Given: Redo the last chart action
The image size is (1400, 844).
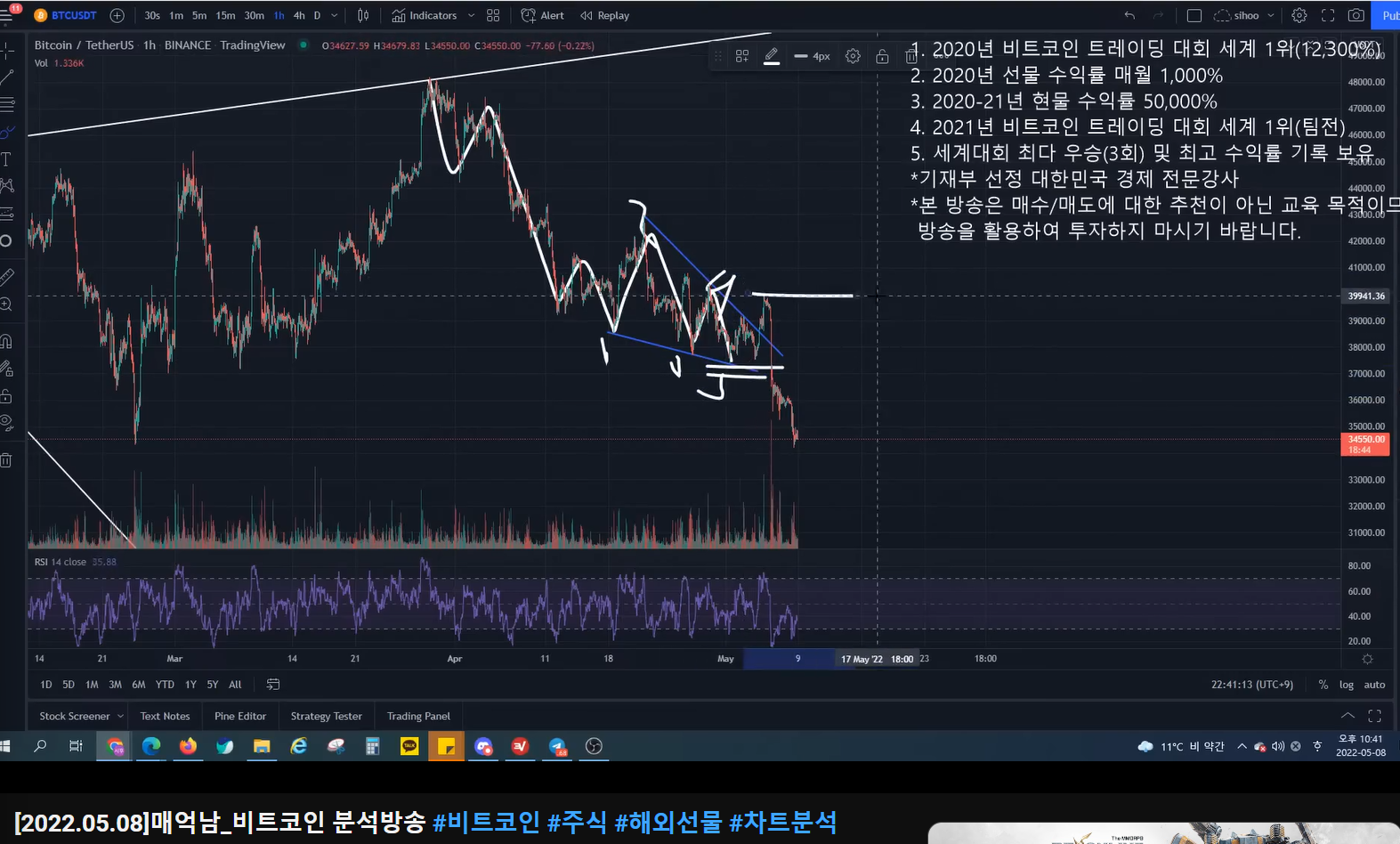Looking at the screenshot, I should pyautogui.click(x=1158, y=15).
